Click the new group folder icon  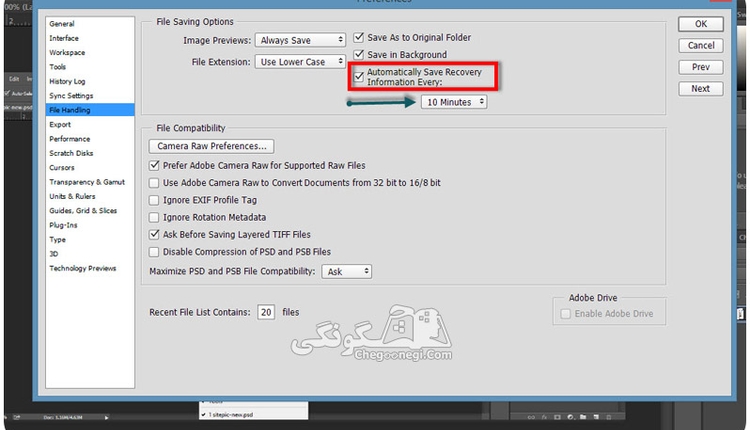pos(583,417)
